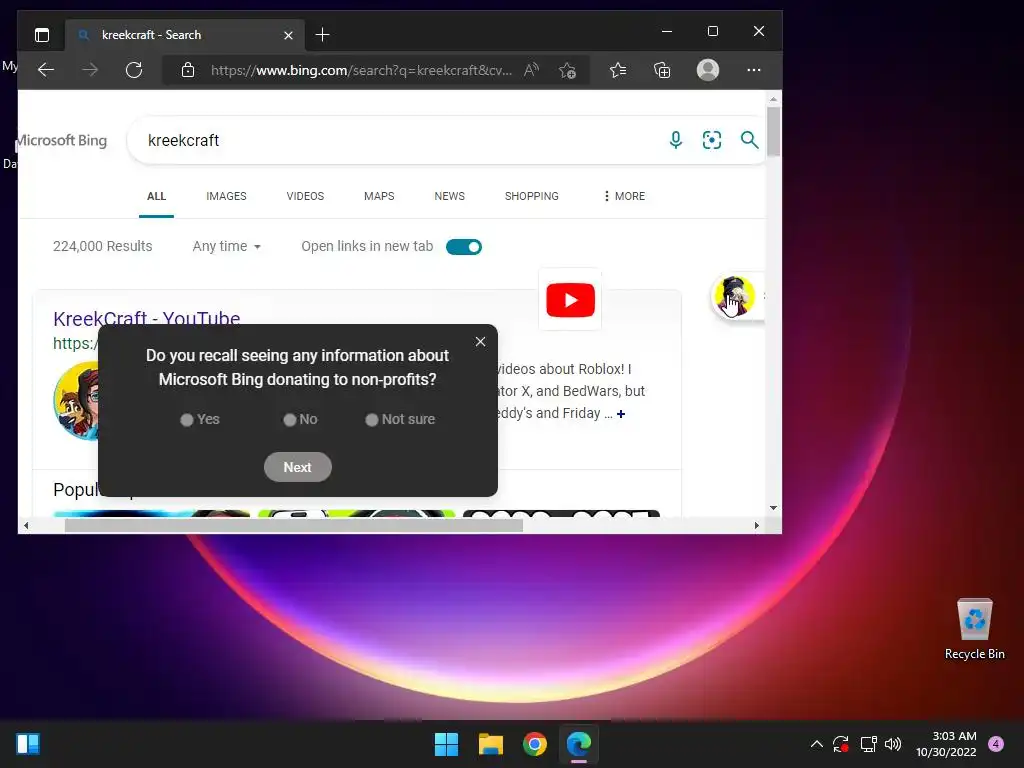Screen dimensions: 1024x768
Task: Open Windows Widgets panel in taskbar
Action: 28,744
